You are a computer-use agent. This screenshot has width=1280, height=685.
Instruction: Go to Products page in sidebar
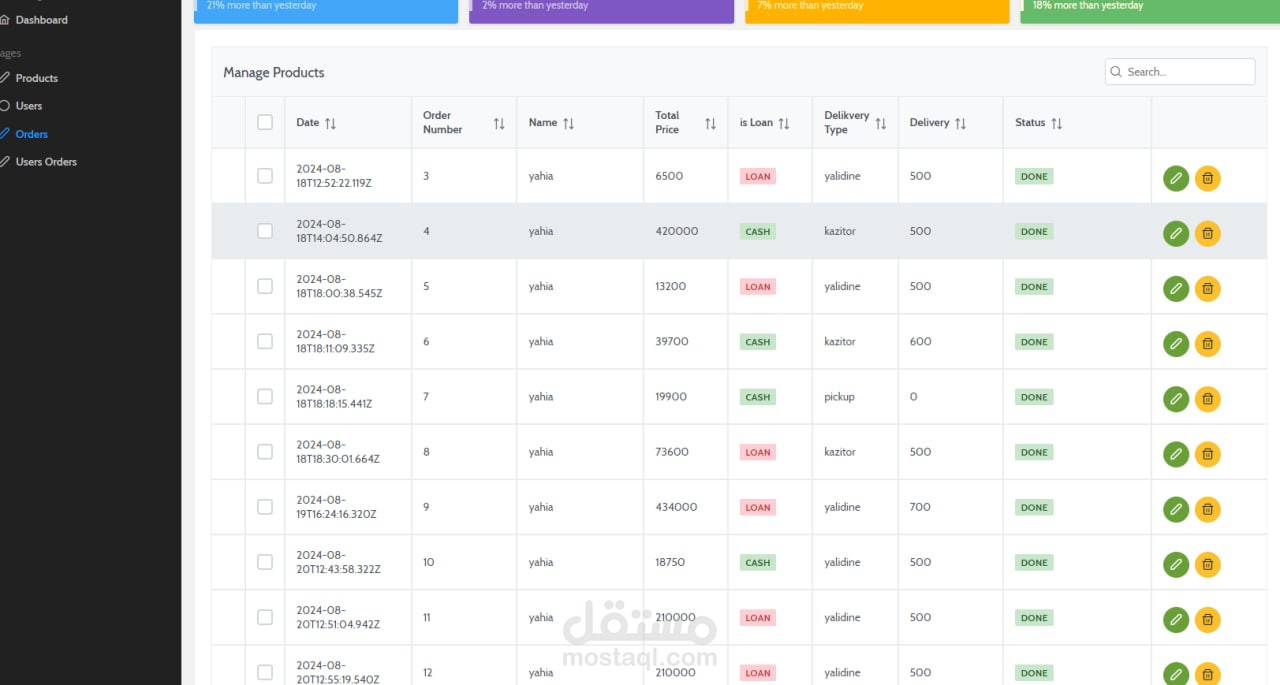pos(36,78)
